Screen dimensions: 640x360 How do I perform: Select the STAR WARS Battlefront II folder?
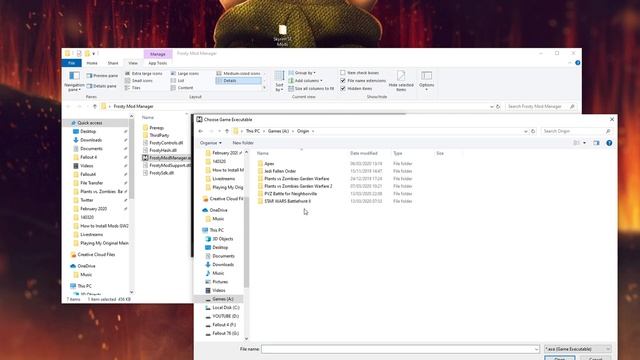pos(287,201)
